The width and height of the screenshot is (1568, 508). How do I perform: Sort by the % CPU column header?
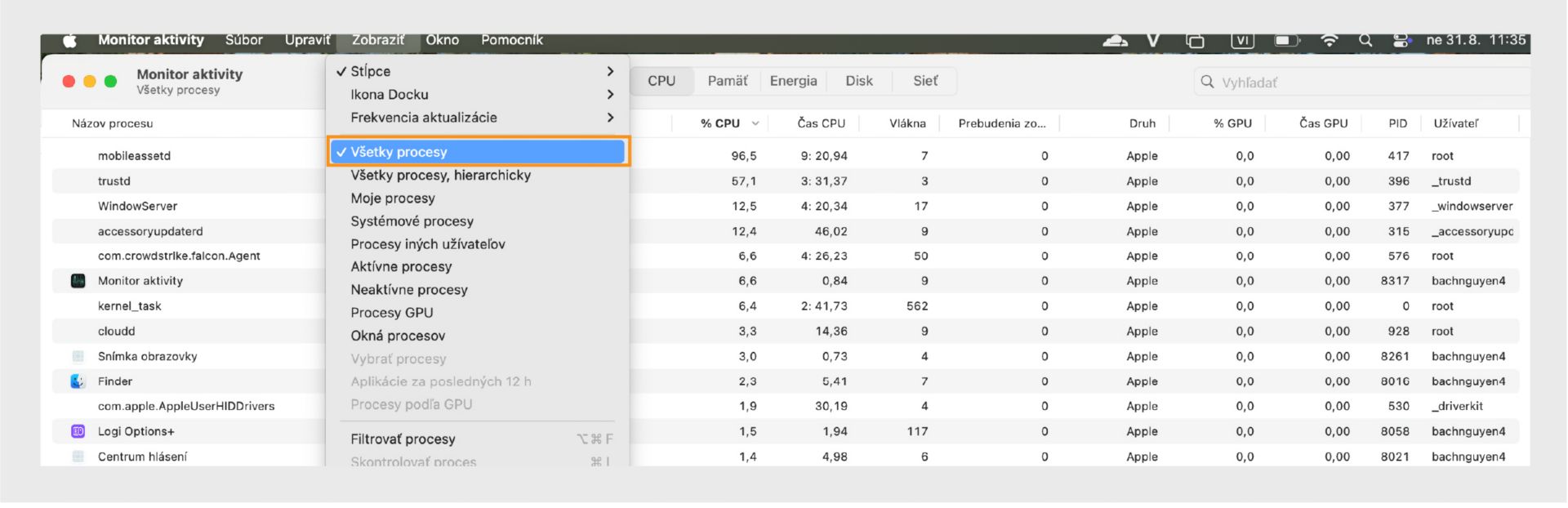coord(720,123)
